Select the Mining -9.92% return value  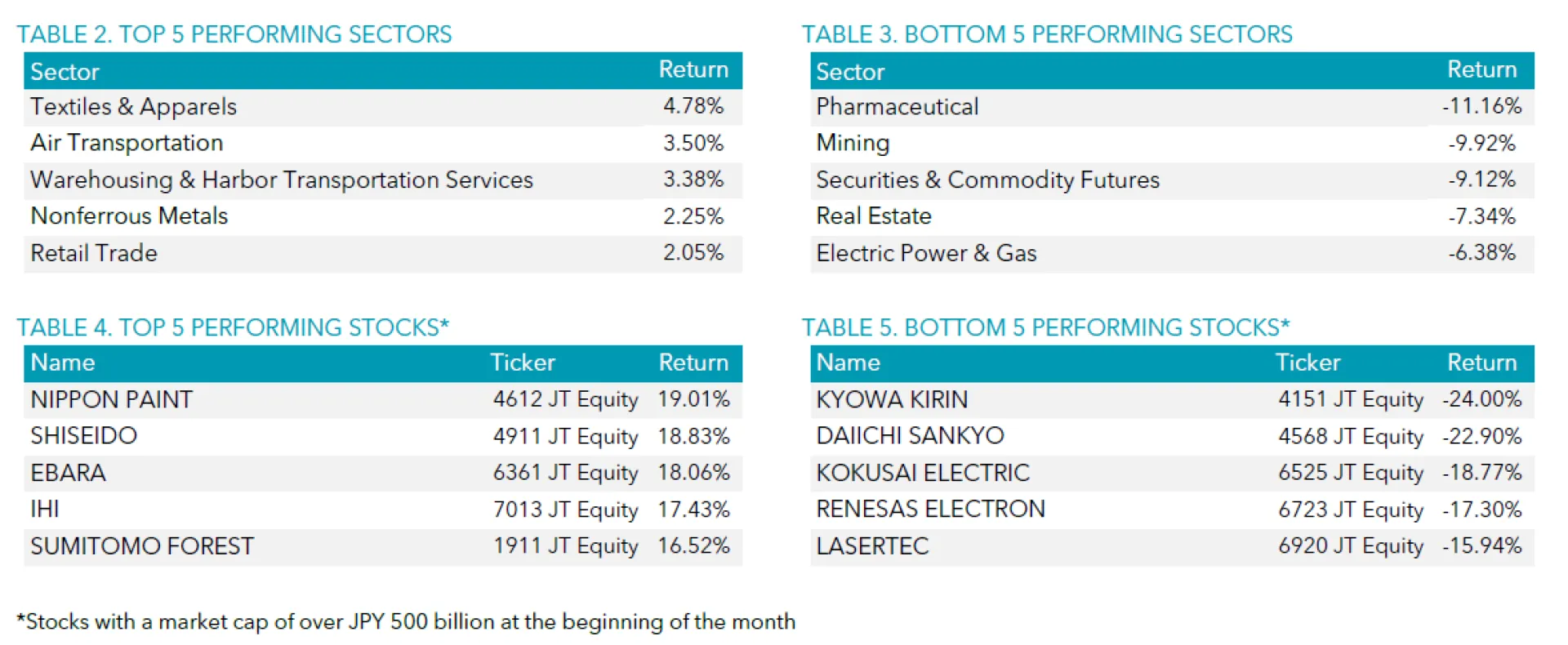(1481, 143)
